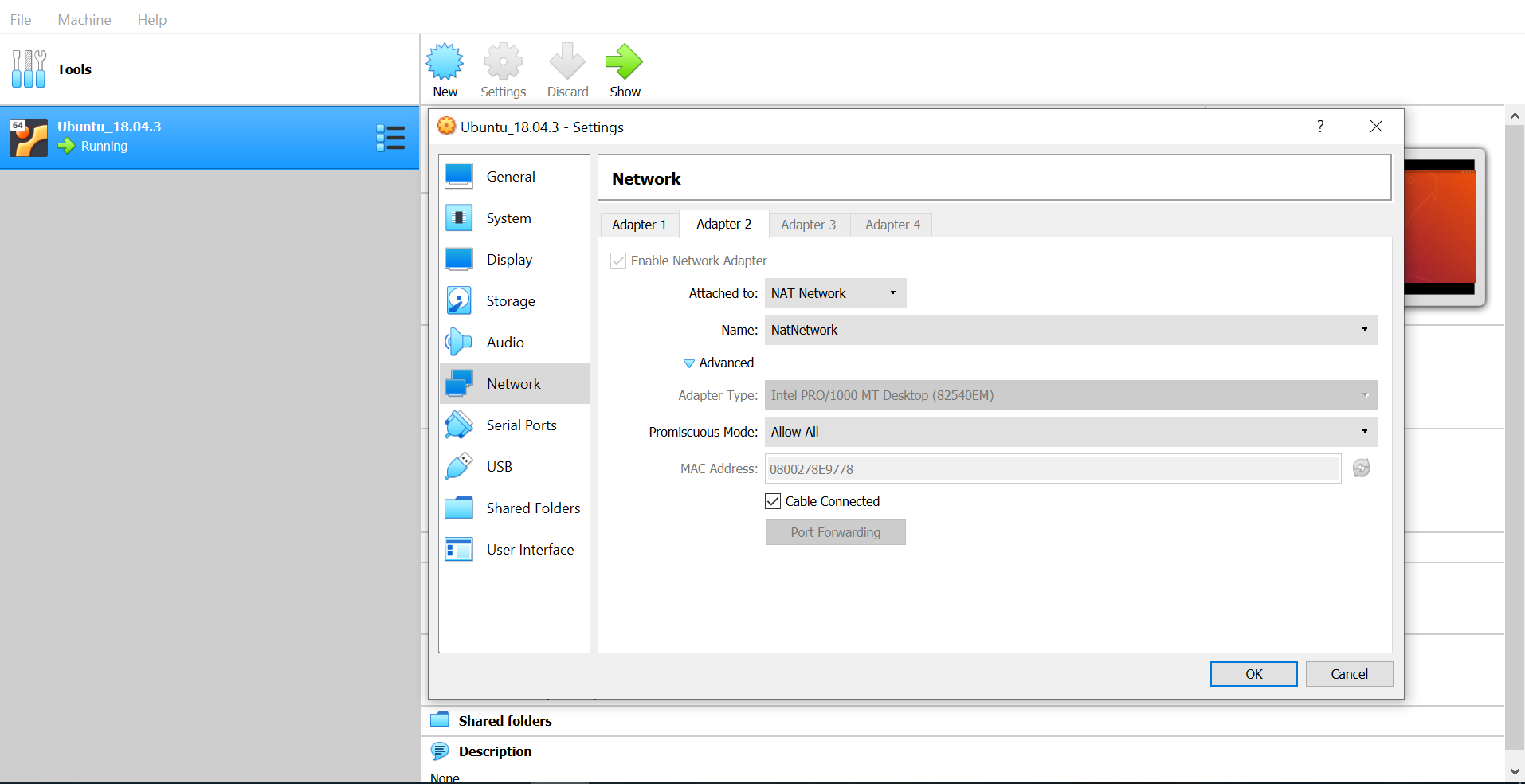This screenshot has width=1525, height=784.
Task: Open the Storage settings page
Action: tap(459, 300)
